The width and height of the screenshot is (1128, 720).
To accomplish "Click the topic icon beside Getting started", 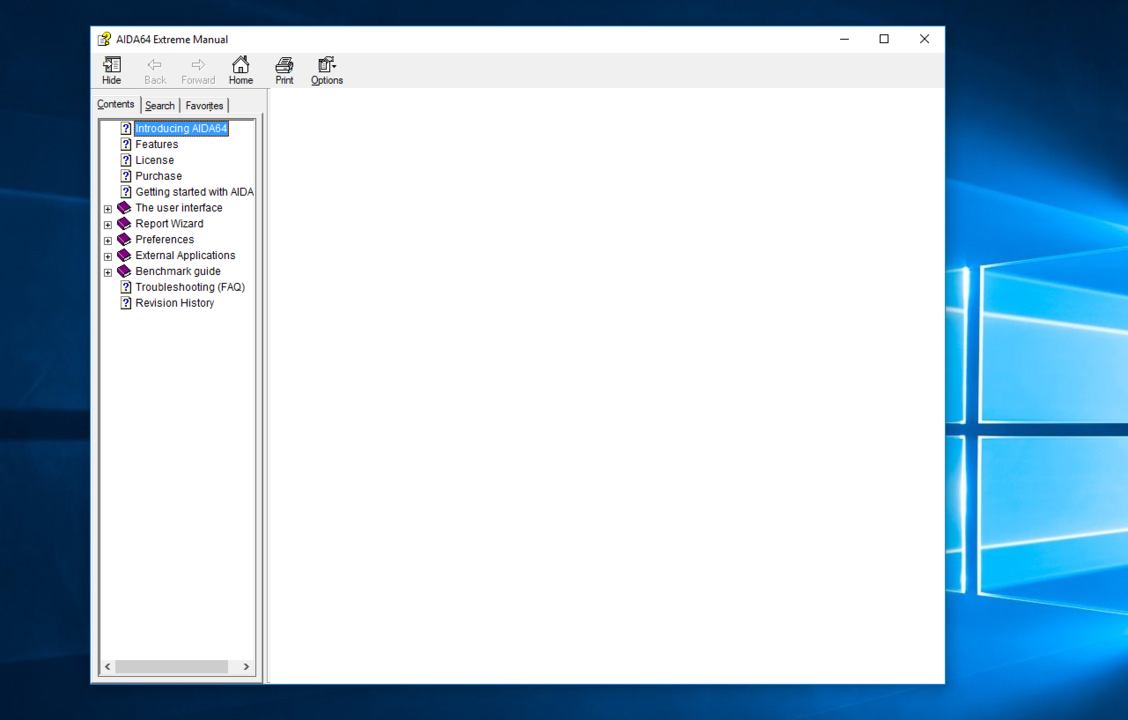I will (126, 192).
